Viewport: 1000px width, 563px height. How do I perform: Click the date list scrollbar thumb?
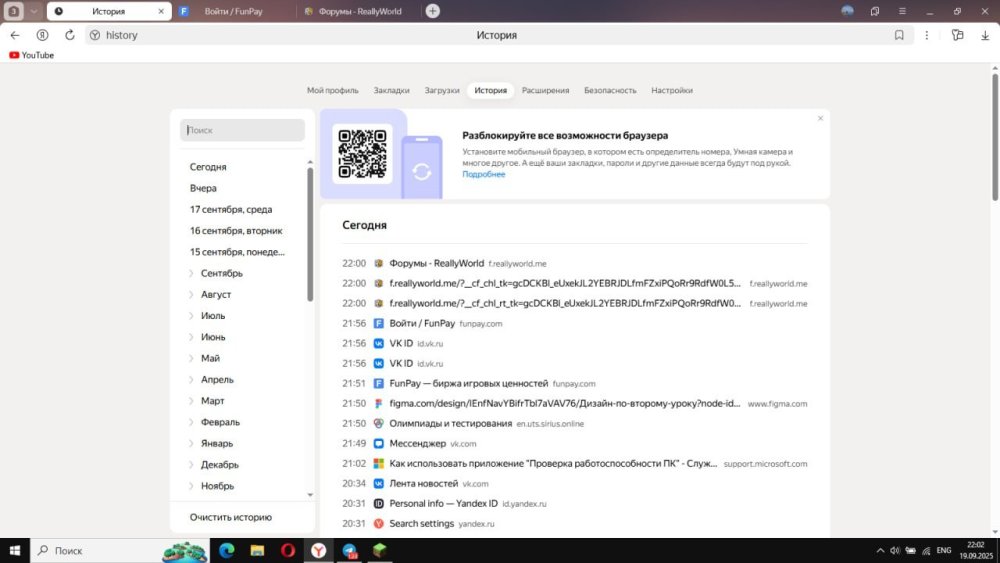coord(310,233)
